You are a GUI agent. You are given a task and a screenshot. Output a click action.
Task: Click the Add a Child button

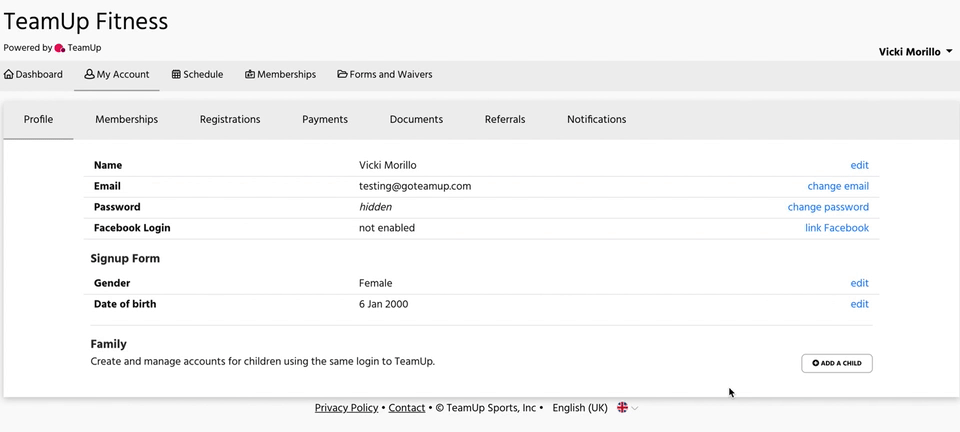(836, 363)
